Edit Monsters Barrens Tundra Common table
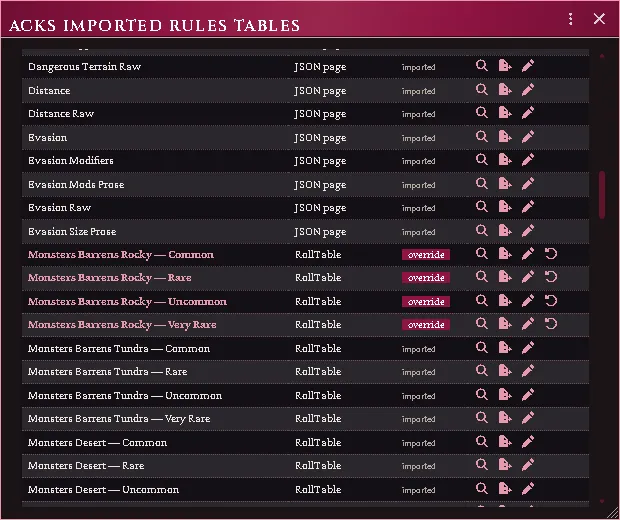 click(528, 348)
